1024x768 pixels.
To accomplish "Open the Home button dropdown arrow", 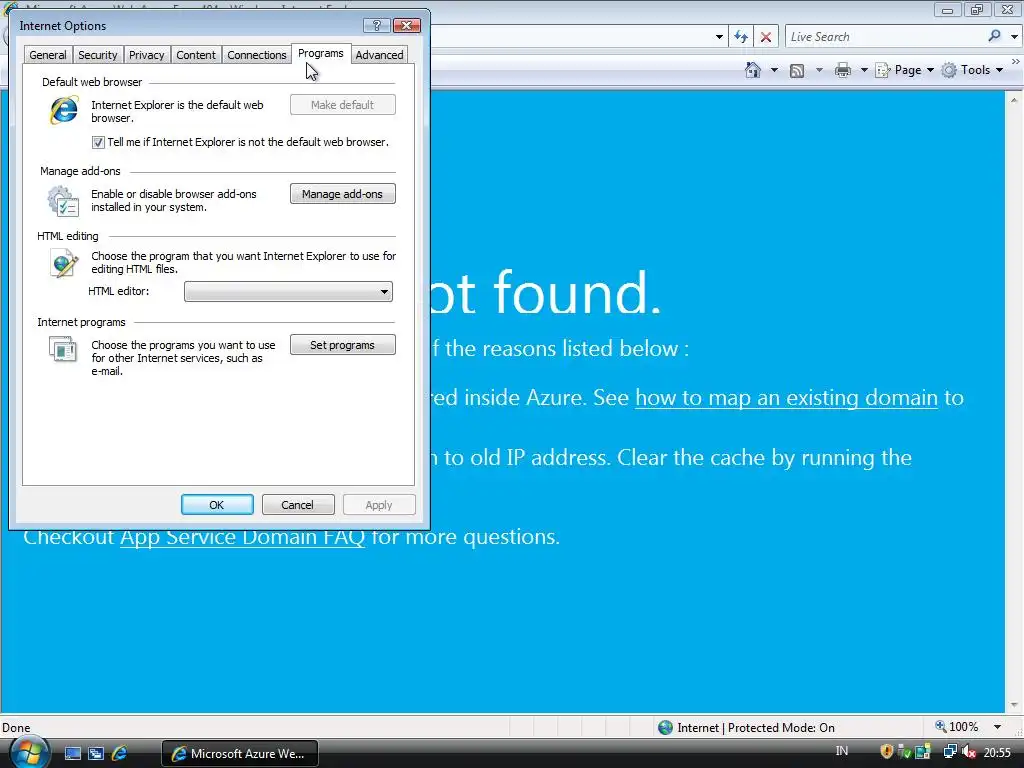I will [x=774, y=70].
